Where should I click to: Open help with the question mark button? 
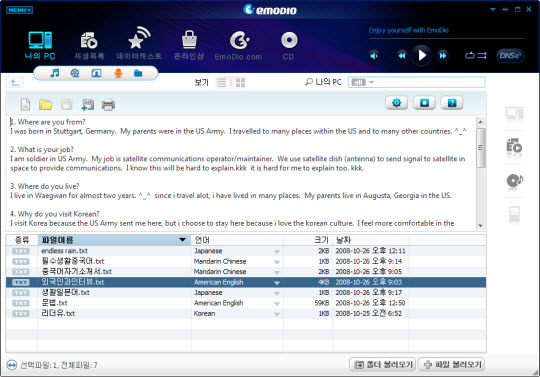point(452,103)
